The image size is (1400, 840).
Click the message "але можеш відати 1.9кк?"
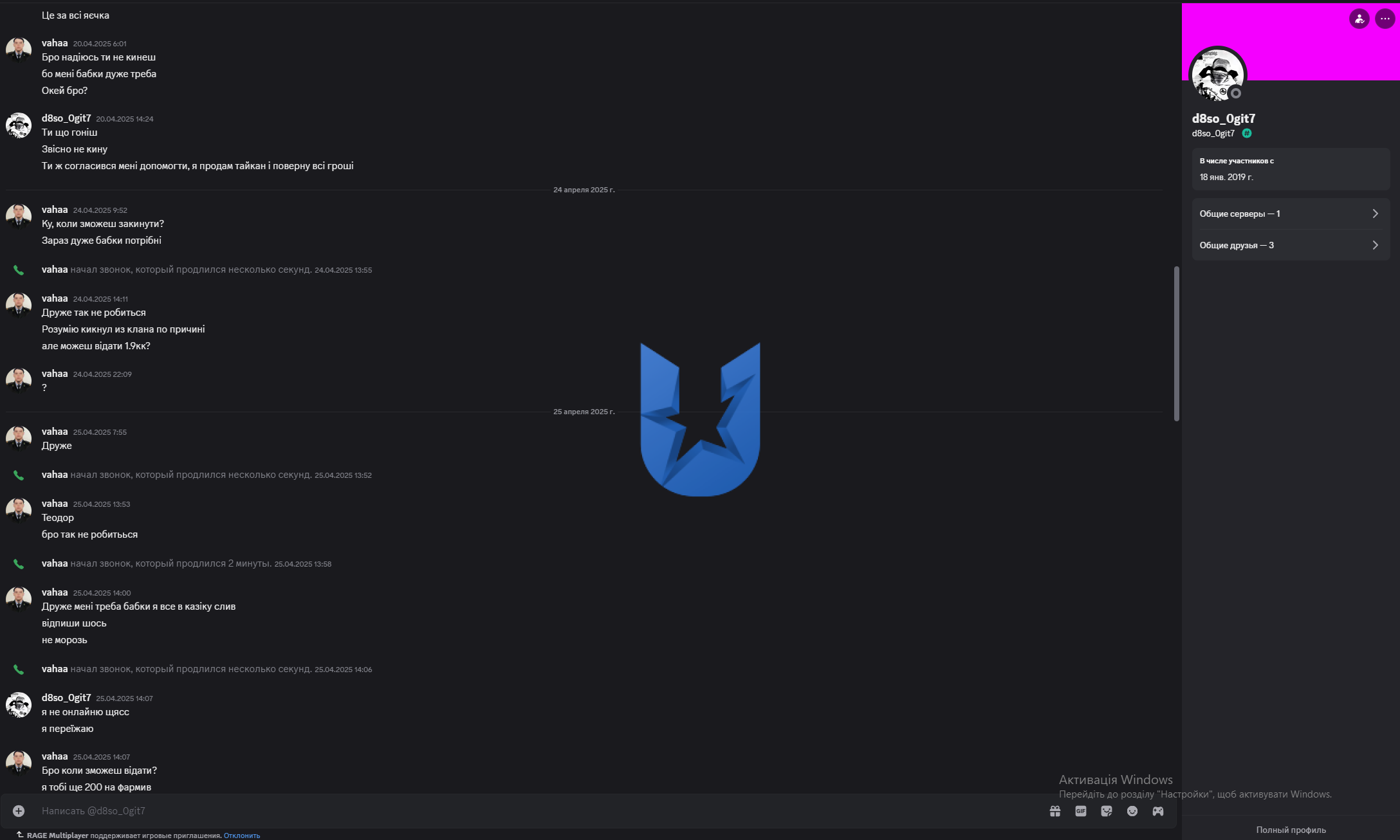coord(96,346)
